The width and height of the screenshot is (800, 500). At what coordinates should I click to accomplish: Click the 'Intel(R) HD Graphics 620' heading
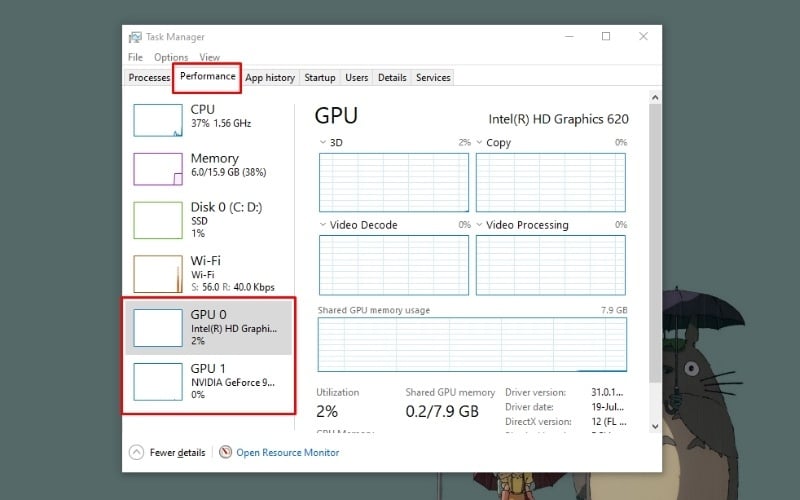(558, 119)
